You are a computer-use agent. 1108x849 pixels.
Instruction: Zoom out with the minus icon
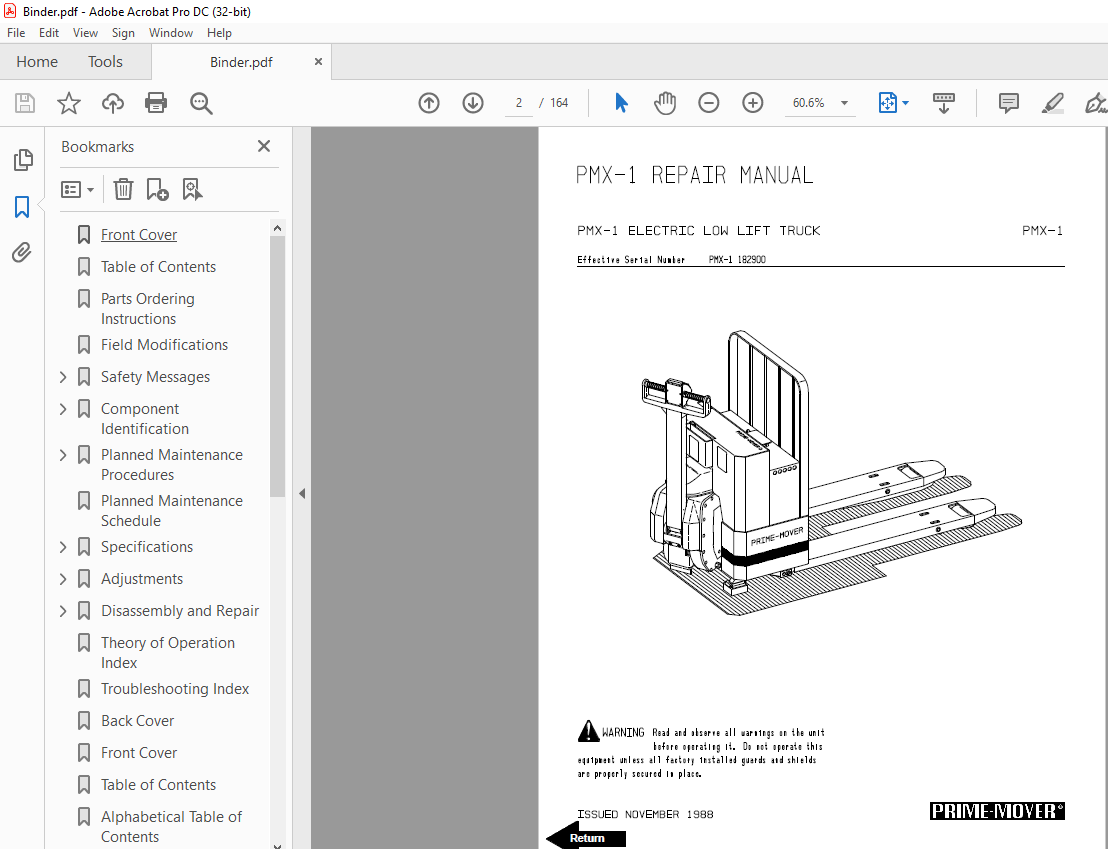[708, 103]
